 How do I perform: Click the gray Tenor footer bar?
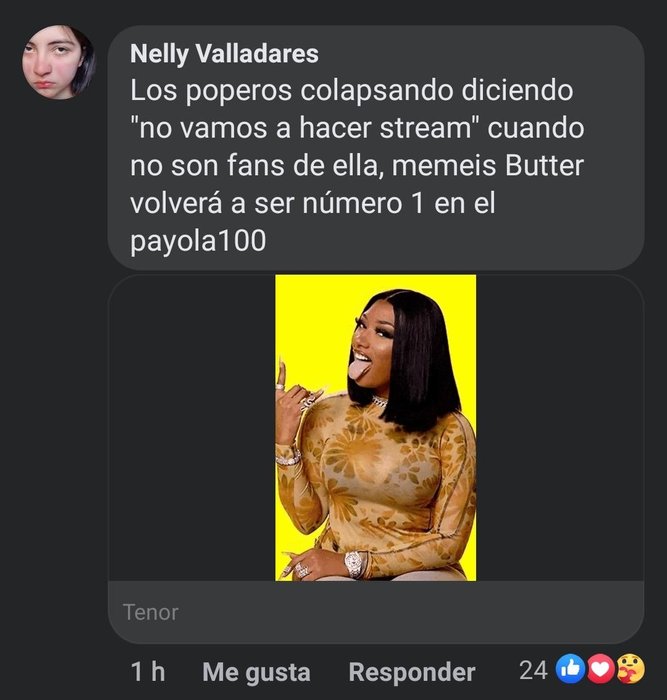tap(375, 612)
